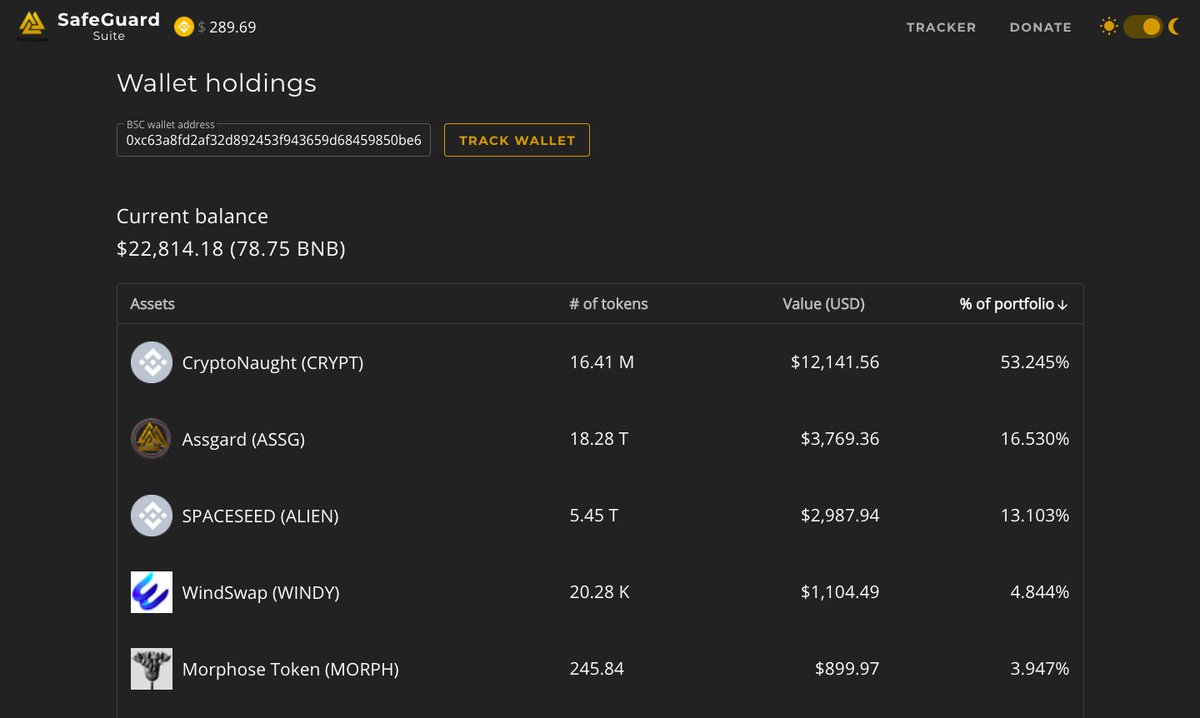The image size is (1200, 718).
Task: Click the 20.28 K token count
Action: point(600,592)
